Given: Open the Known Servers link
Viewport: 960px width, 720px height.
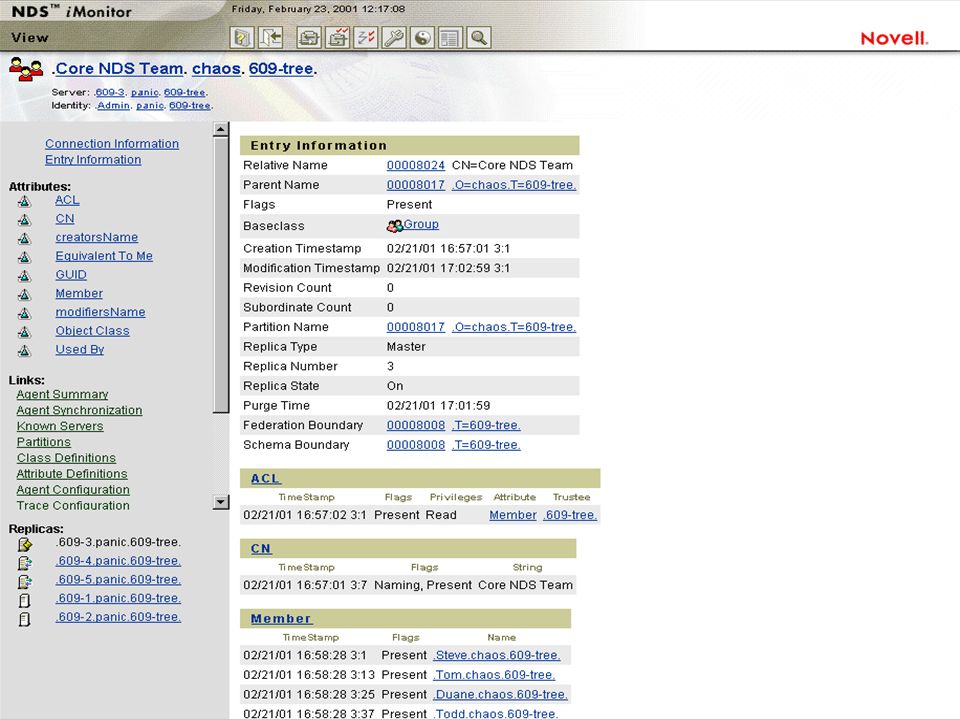Looking at the screenshot, I should [x=60, y=426].
